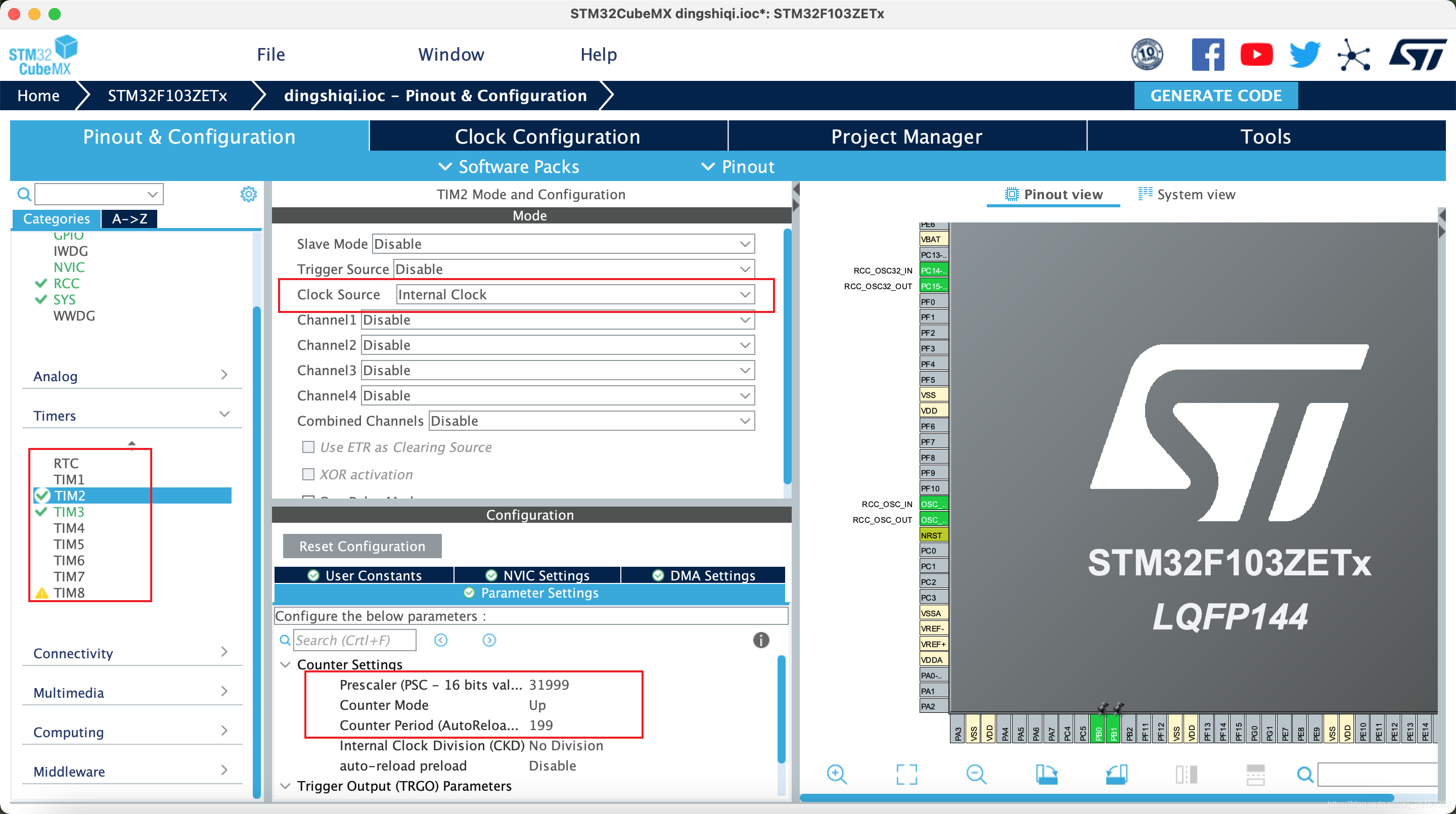Open the Twitter link icon

click(x=1304, y=54)
